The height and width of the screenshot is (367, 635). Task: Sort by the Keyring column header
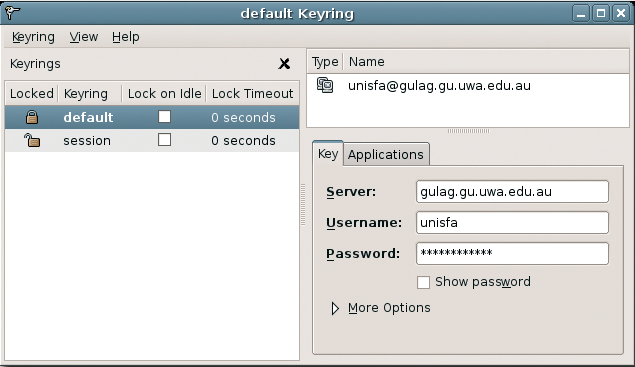[x=90, y=94]
